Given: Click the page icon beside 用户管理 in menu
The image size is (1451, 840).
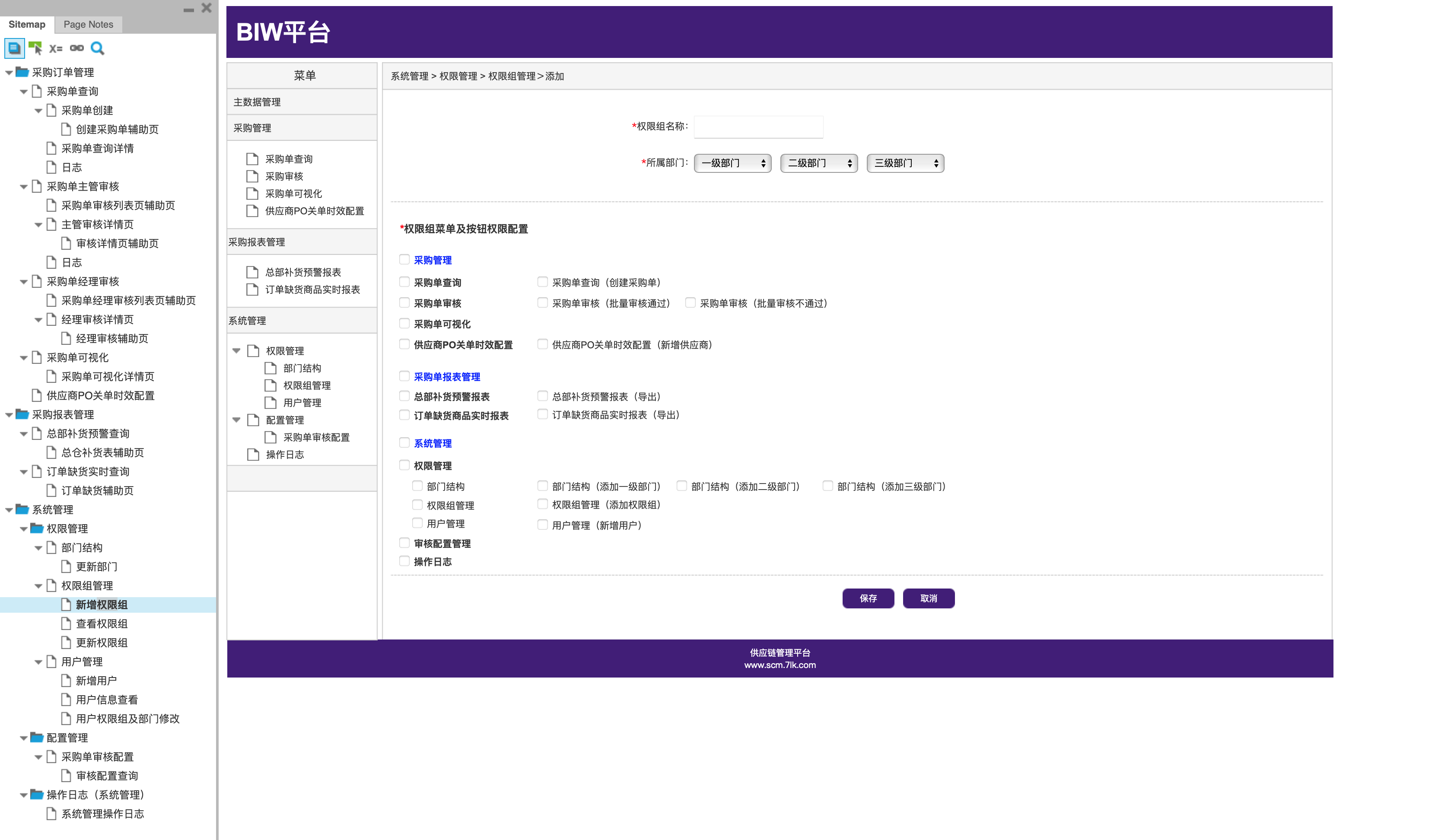Looking at the screenshot, I should [270, 403].
